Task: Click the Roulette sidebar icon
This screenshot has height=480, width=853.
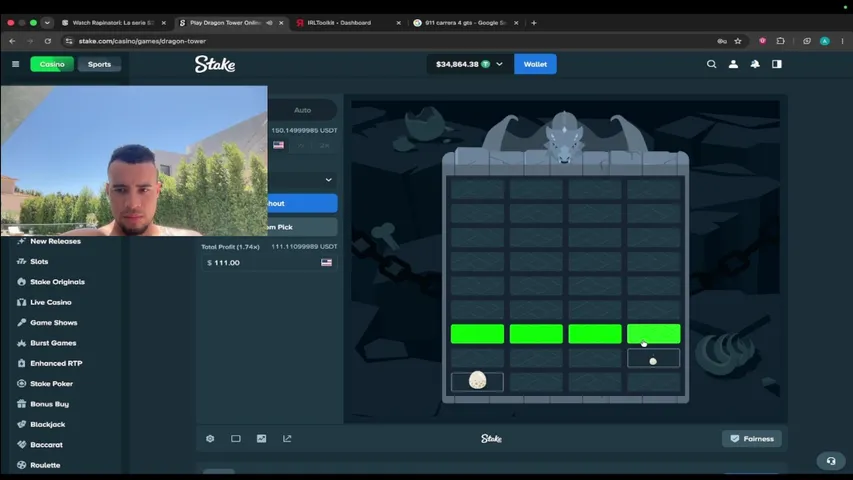Action: click(21, 465)
